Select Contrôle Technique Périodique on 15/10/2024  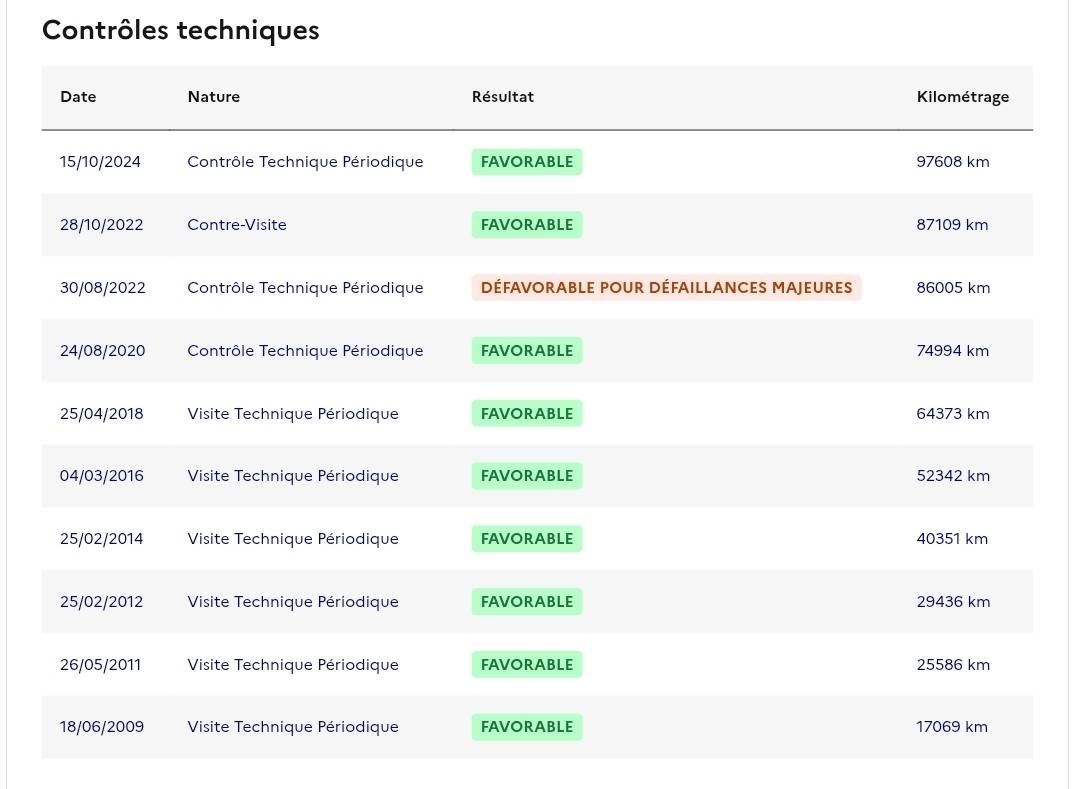(305, 162)
